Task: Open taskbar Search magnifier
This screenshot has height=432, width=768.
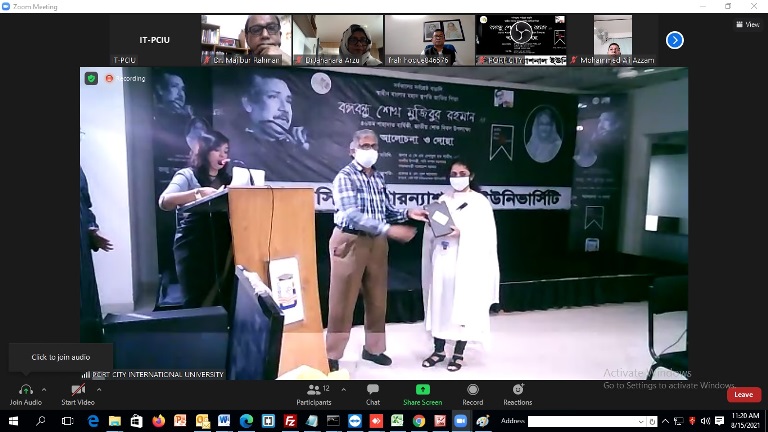Action: [x=41, y=421]
